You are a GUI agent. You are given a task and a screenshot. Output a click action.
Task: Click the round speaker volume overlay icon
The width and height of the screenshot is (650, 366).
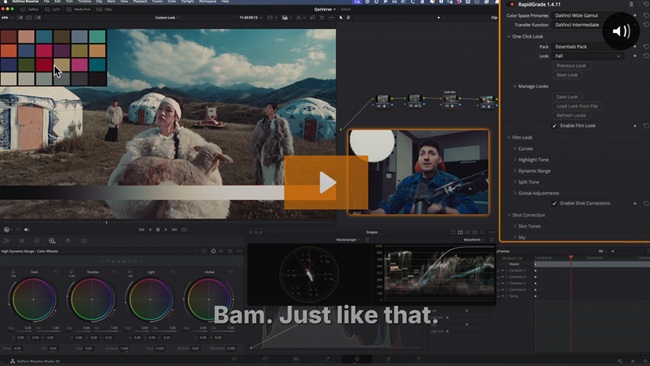(x=621, y=31)
